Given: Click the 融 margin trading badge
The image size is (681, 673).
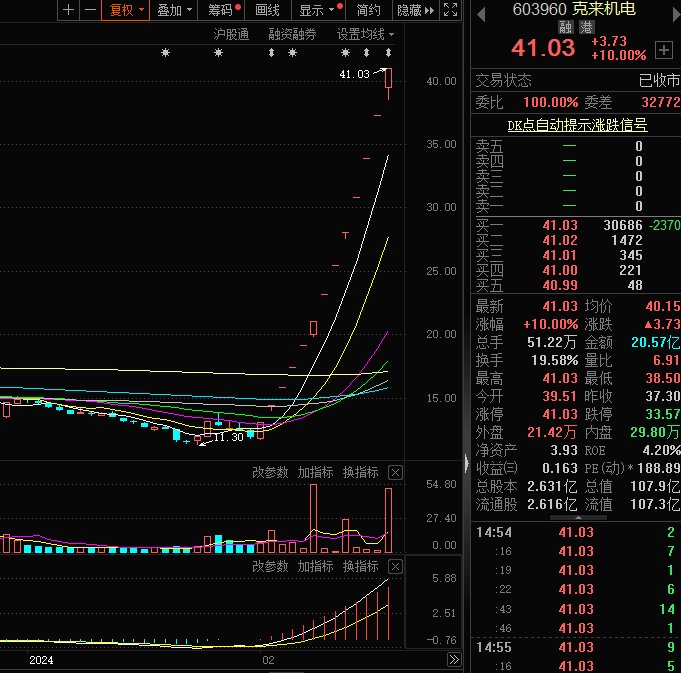Looking at the screenshot, I should pos(565,28).
